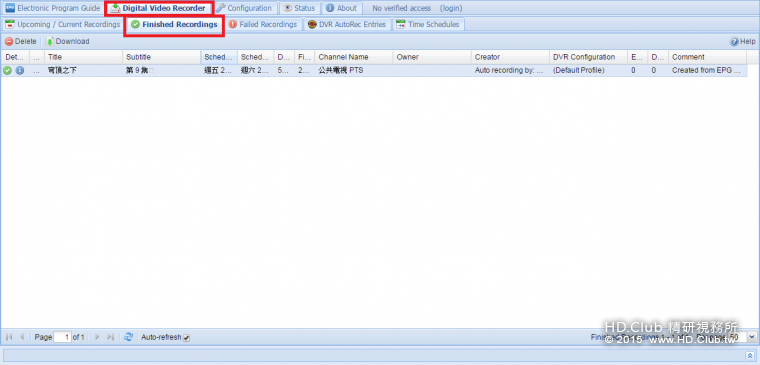The height and width of the screenshot is (365, 760).
Task: Open the Configuration tab
Action: click(x=244, y=8)
